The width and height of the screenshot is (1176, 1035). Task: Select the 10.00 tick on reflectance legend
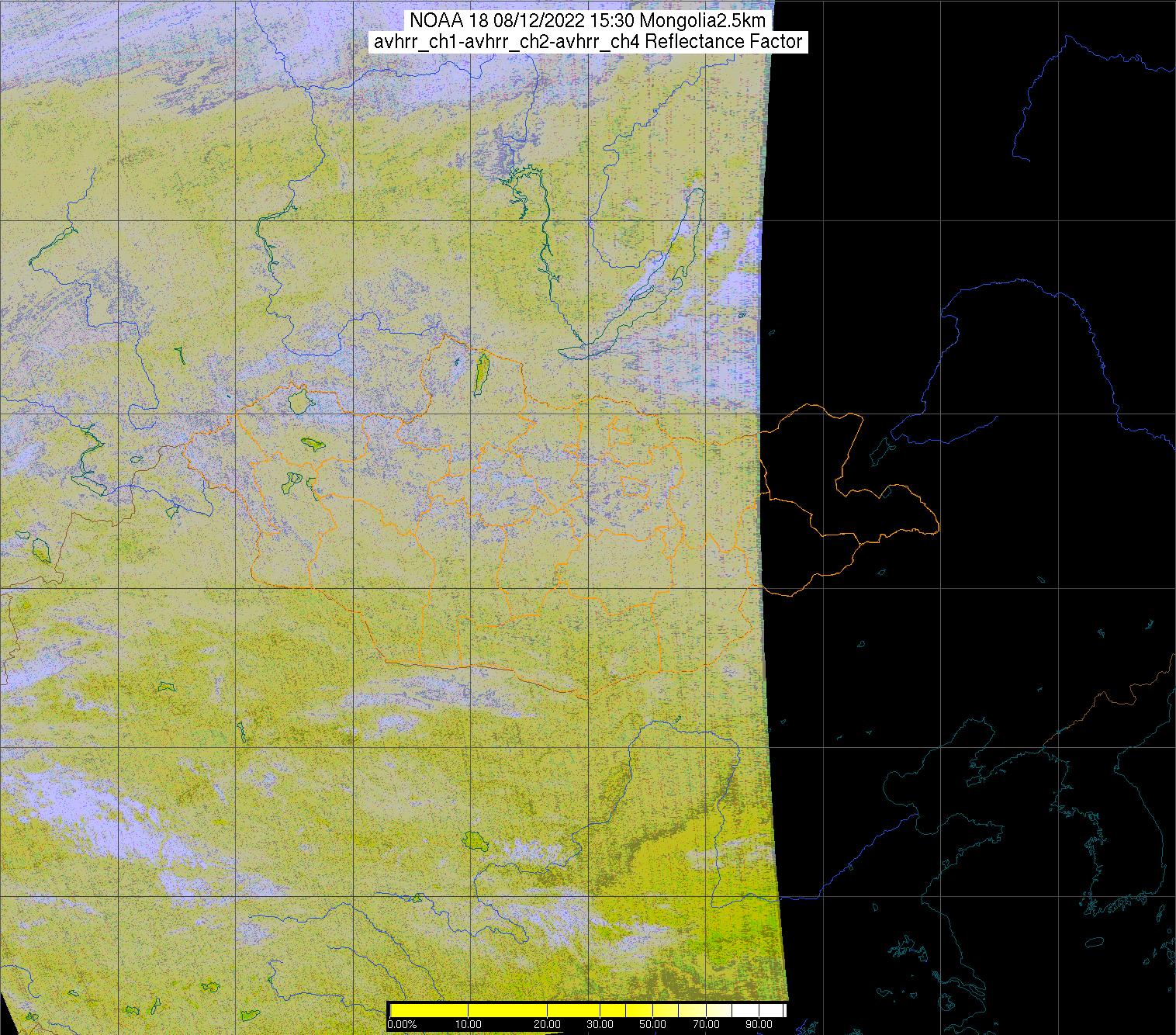(x=469, y=1026)
